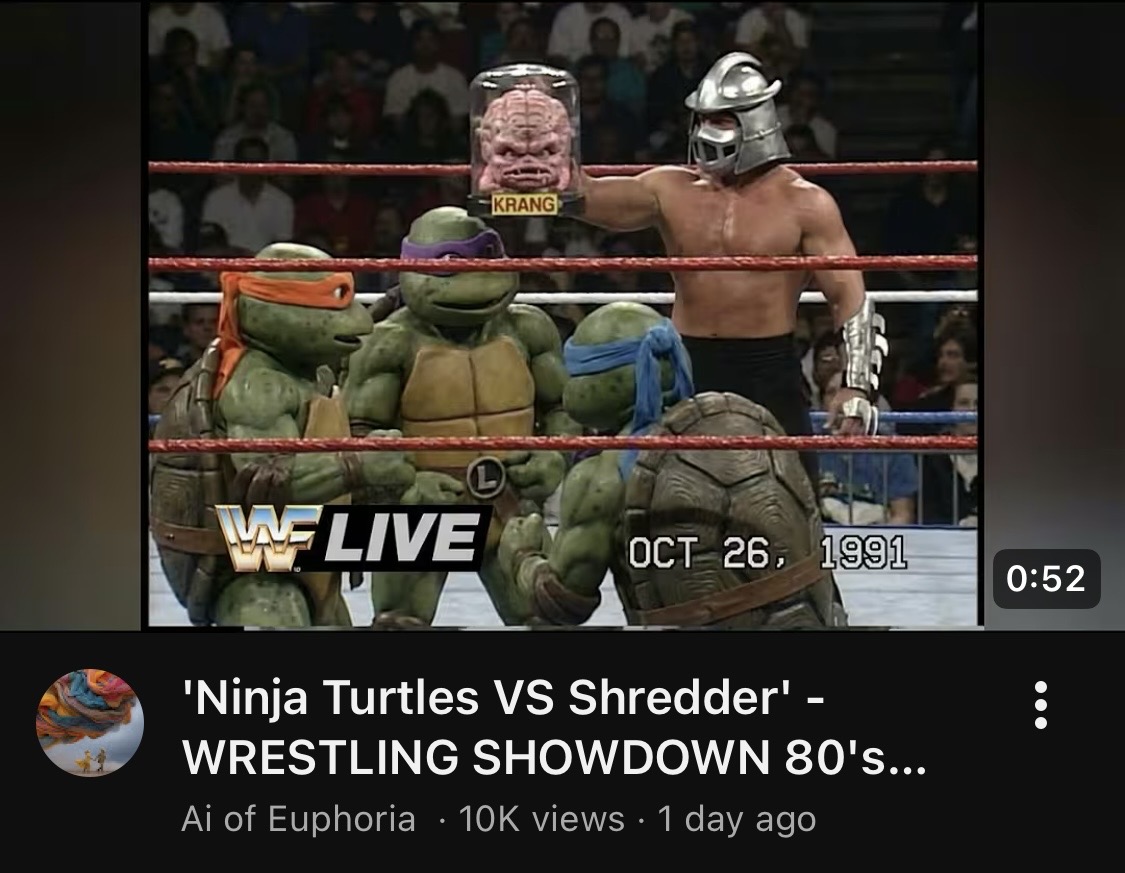The height and width of the screenshot is (873, 1125).
Task: Click the purple-masked turtle's chest shell
Action: point(466,398)
